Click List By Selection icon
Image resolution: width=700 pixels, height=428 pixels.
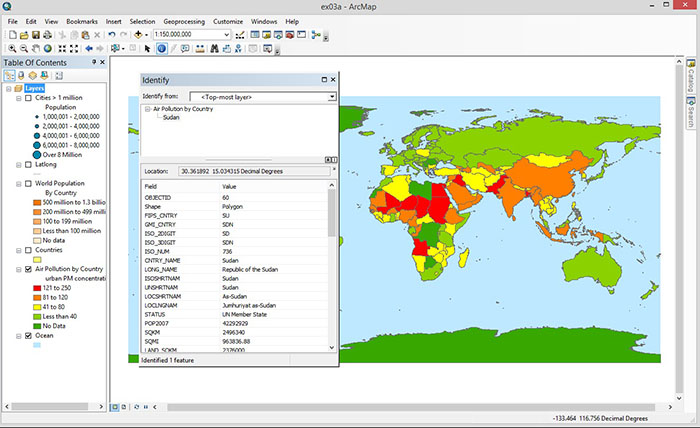[44, 75]
